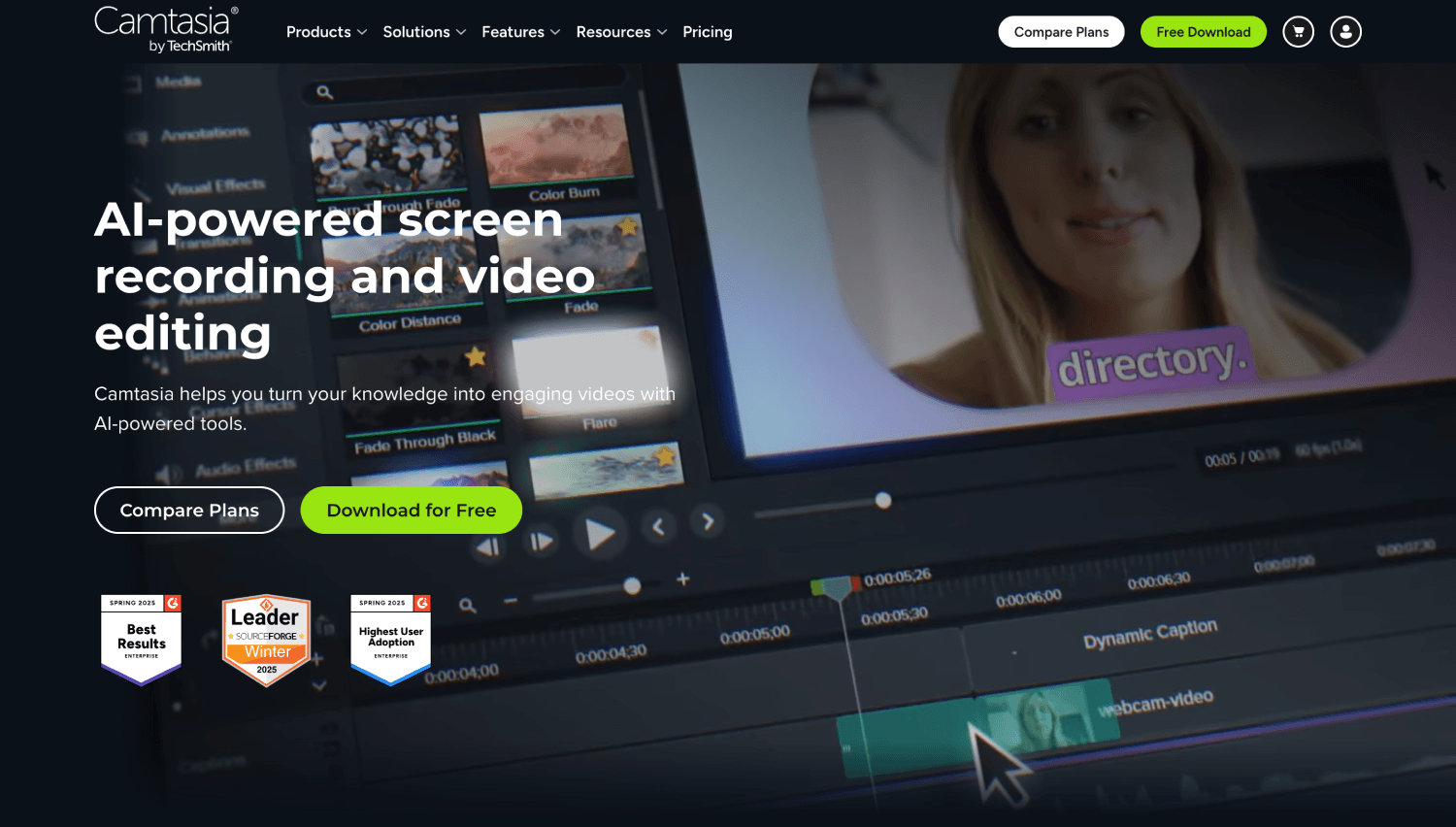Click the SourceForge Leader Winter 2025 badge
This screenshot has height=827, width=1456.
tap(266, 641)
